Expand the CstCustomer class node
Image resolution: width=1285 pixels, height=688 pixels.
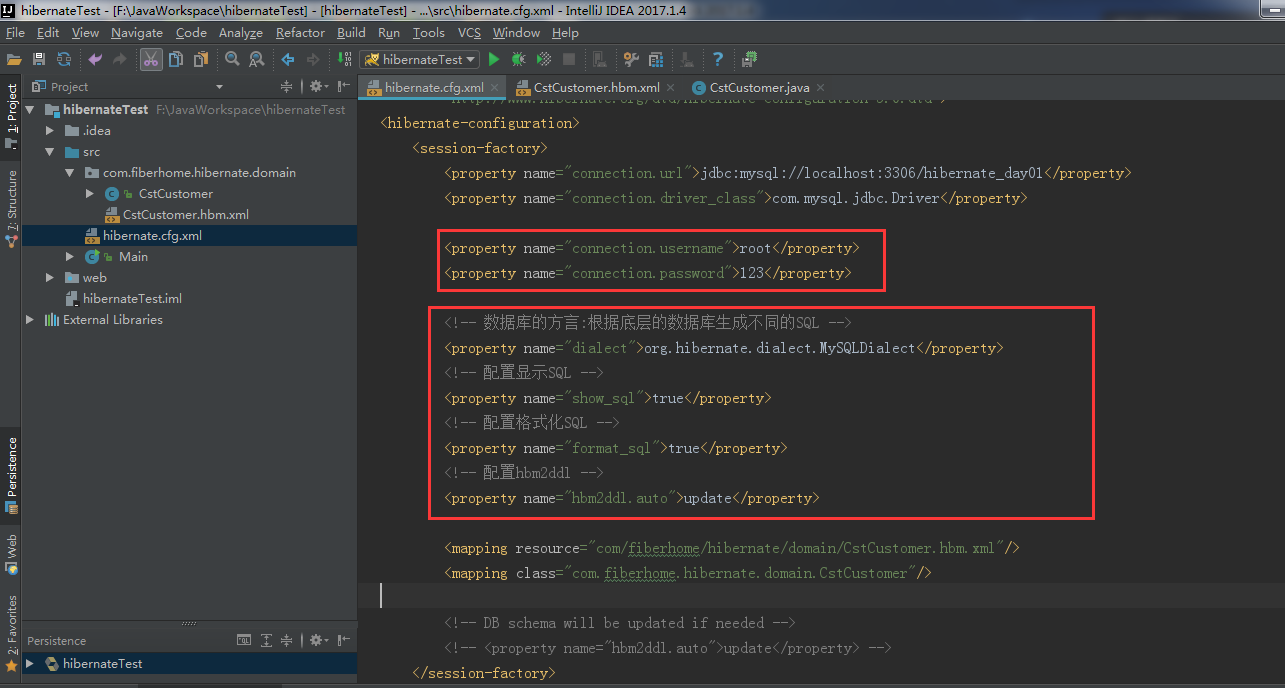click(x=90, y=194)
